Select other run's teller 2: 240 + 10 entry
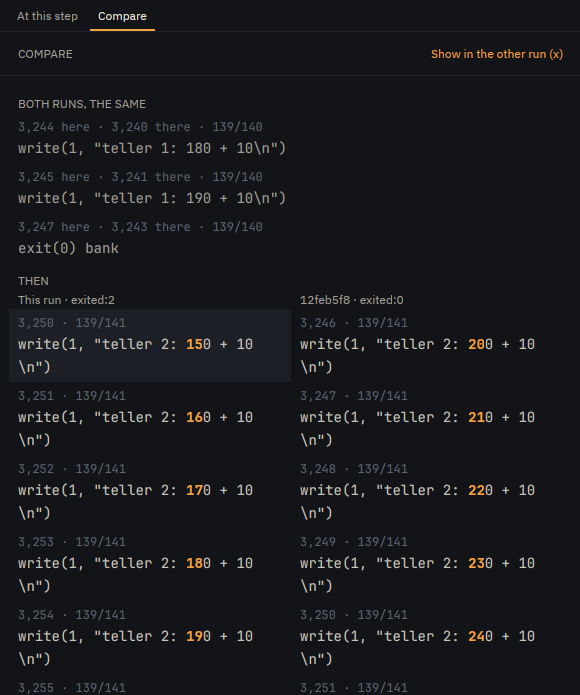Image resolution: width=580 pixels, height=695 pixels. pyautogui.click(x=432, y=637)
